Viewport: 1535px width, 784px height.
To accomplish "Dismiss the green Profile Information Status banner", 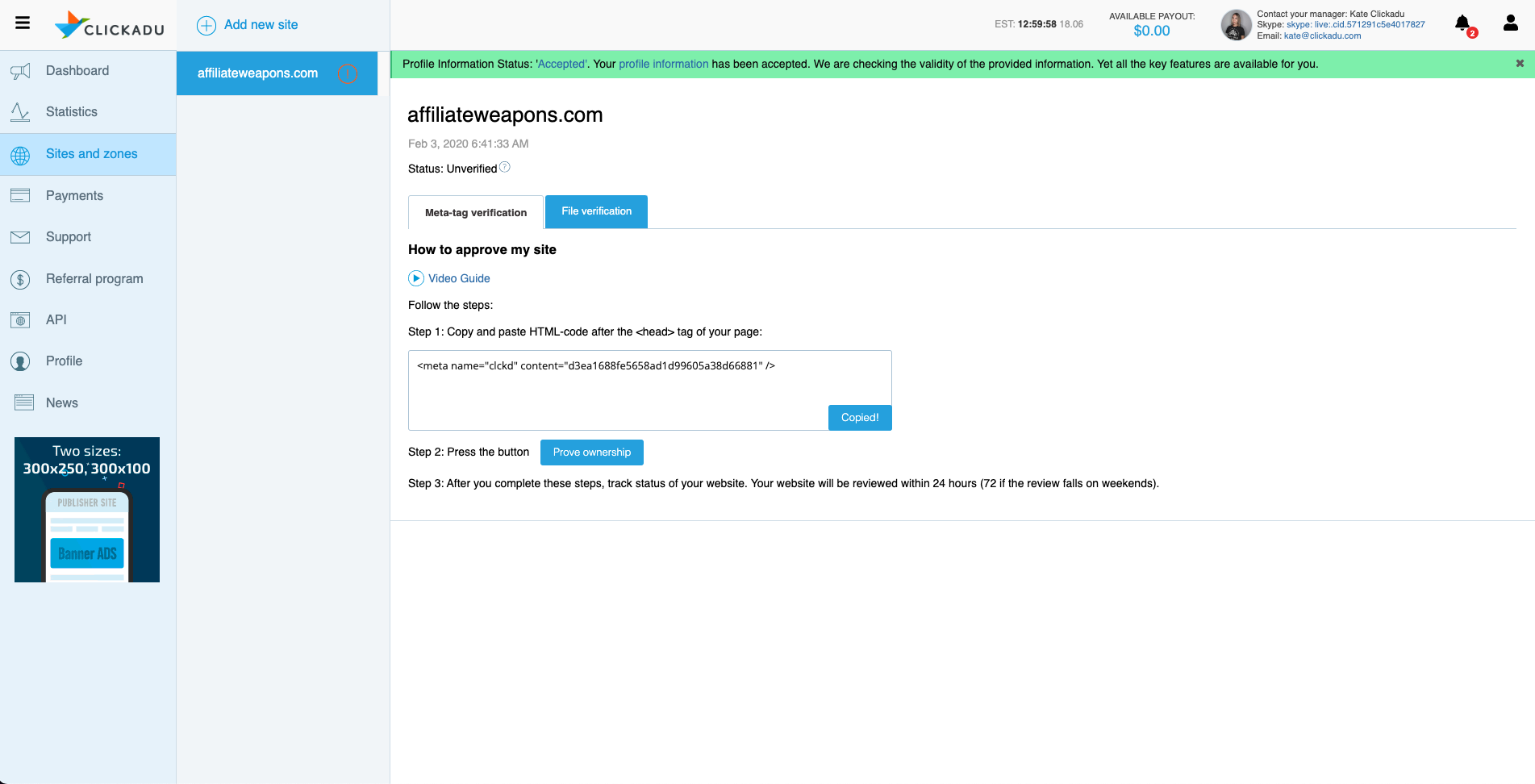I will [x=1520, y=64].
